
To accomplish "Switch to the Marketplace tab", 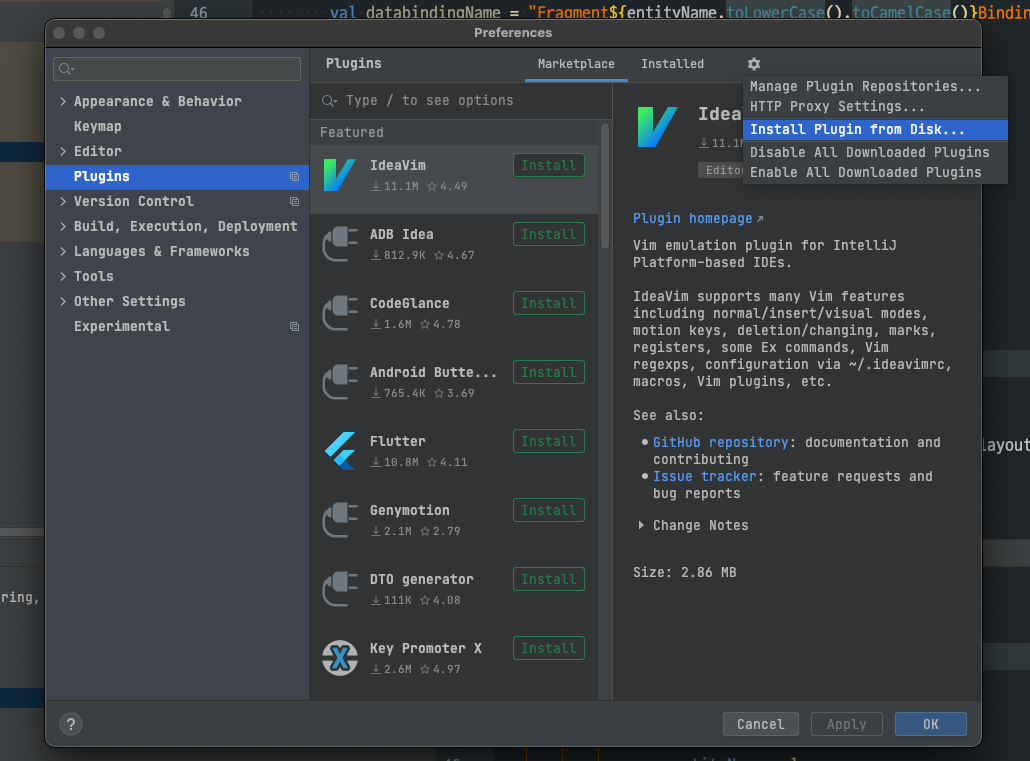I will 576,64.
